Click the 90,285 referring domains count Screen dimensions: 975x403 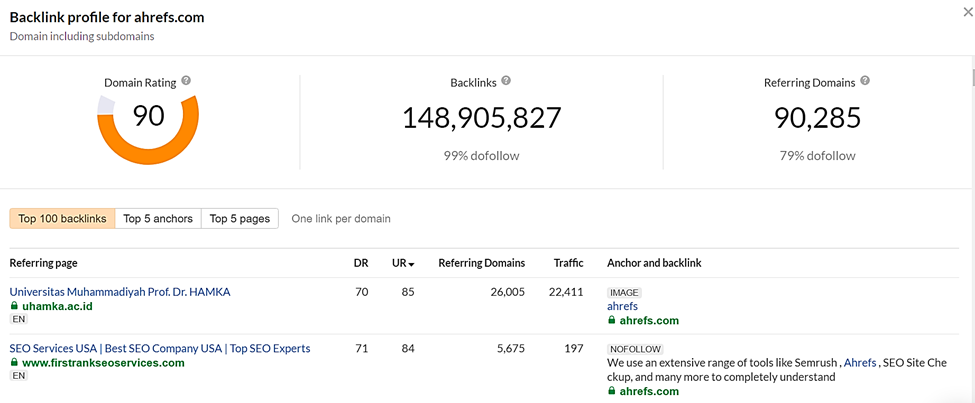(x=817, y=118)
